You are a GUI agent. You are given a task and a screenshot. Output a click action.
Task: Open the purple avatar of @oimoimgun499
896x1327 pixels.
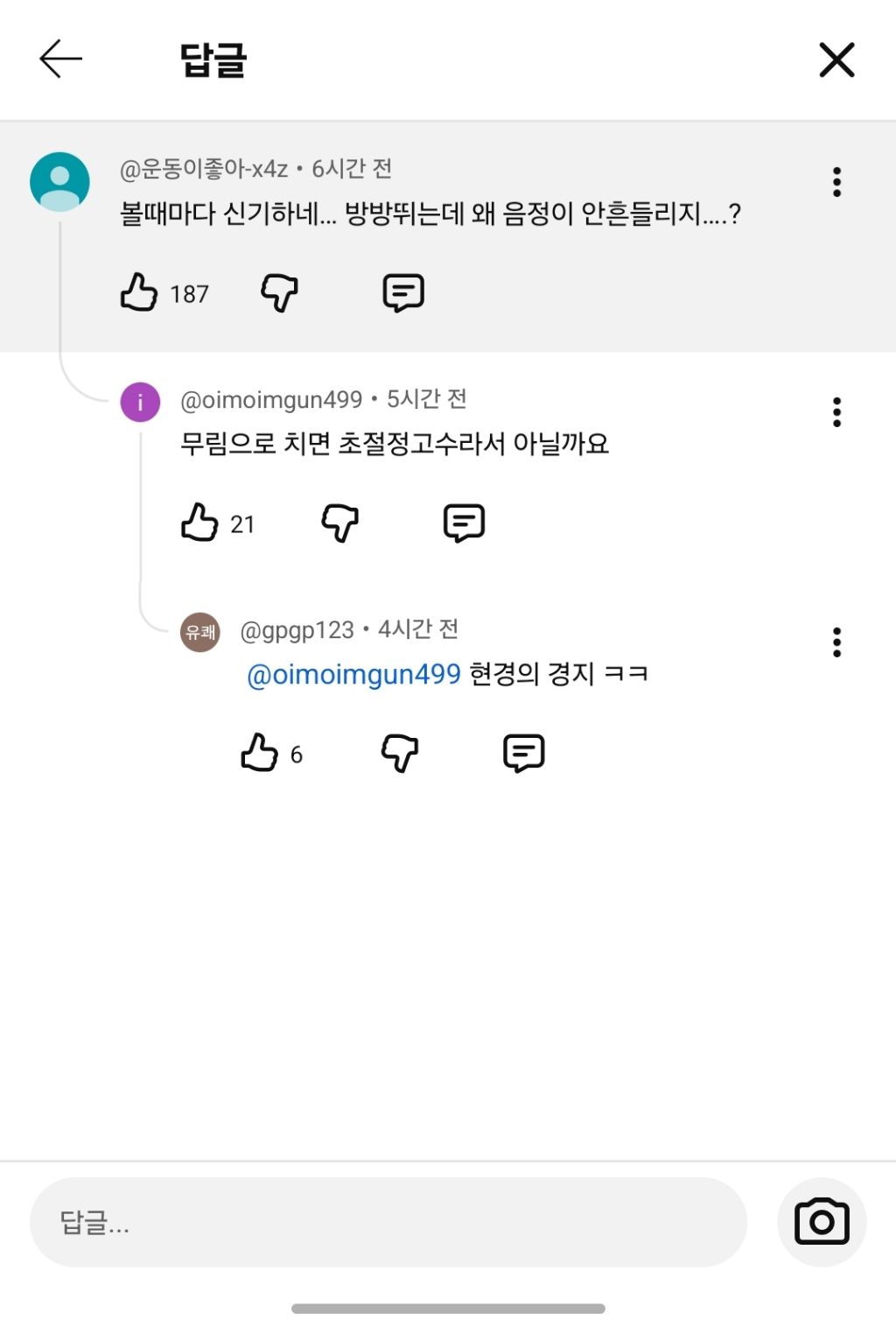(140, 403)
